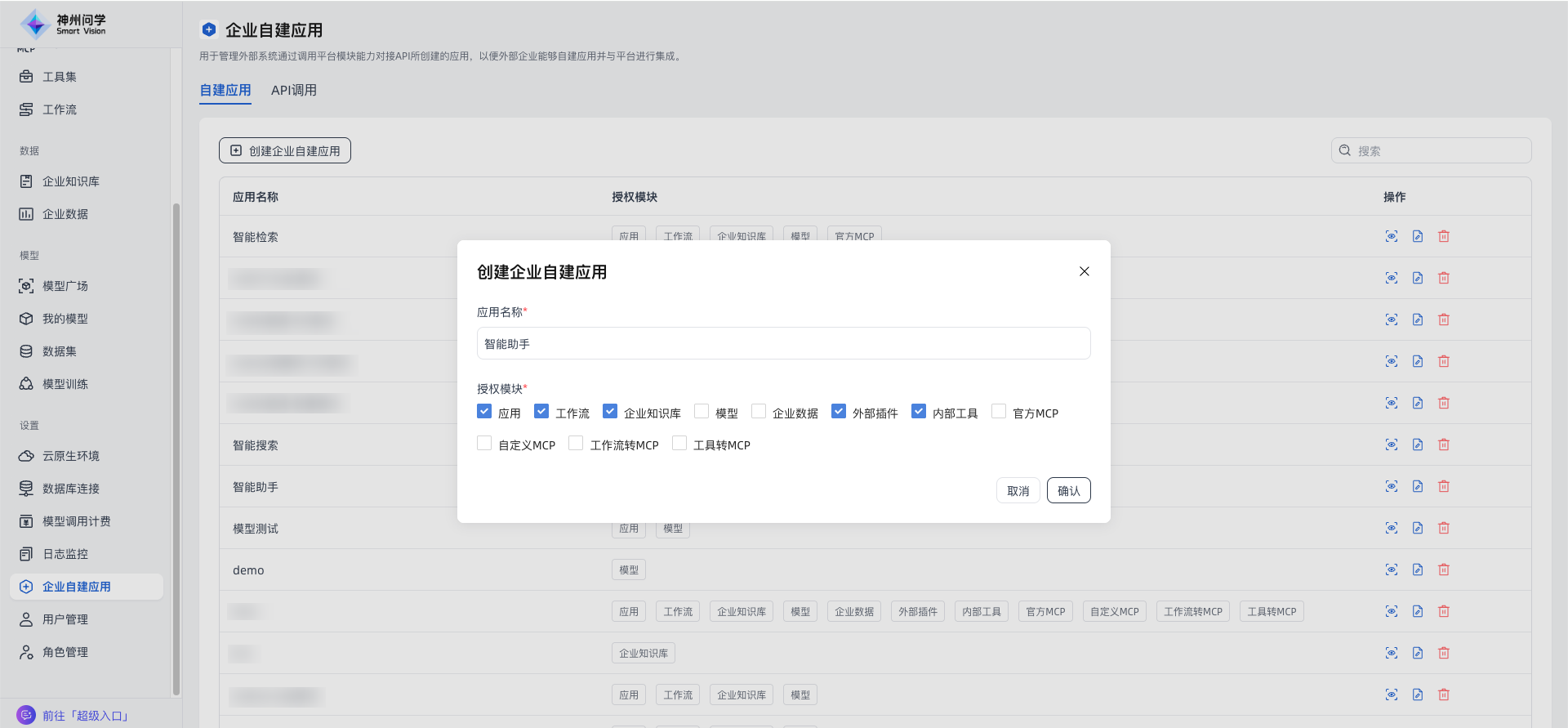The height and width of the screenshot is (728, 1568).
Task: Go to 云原生环境 settings
Action: (x=70, y=456)
